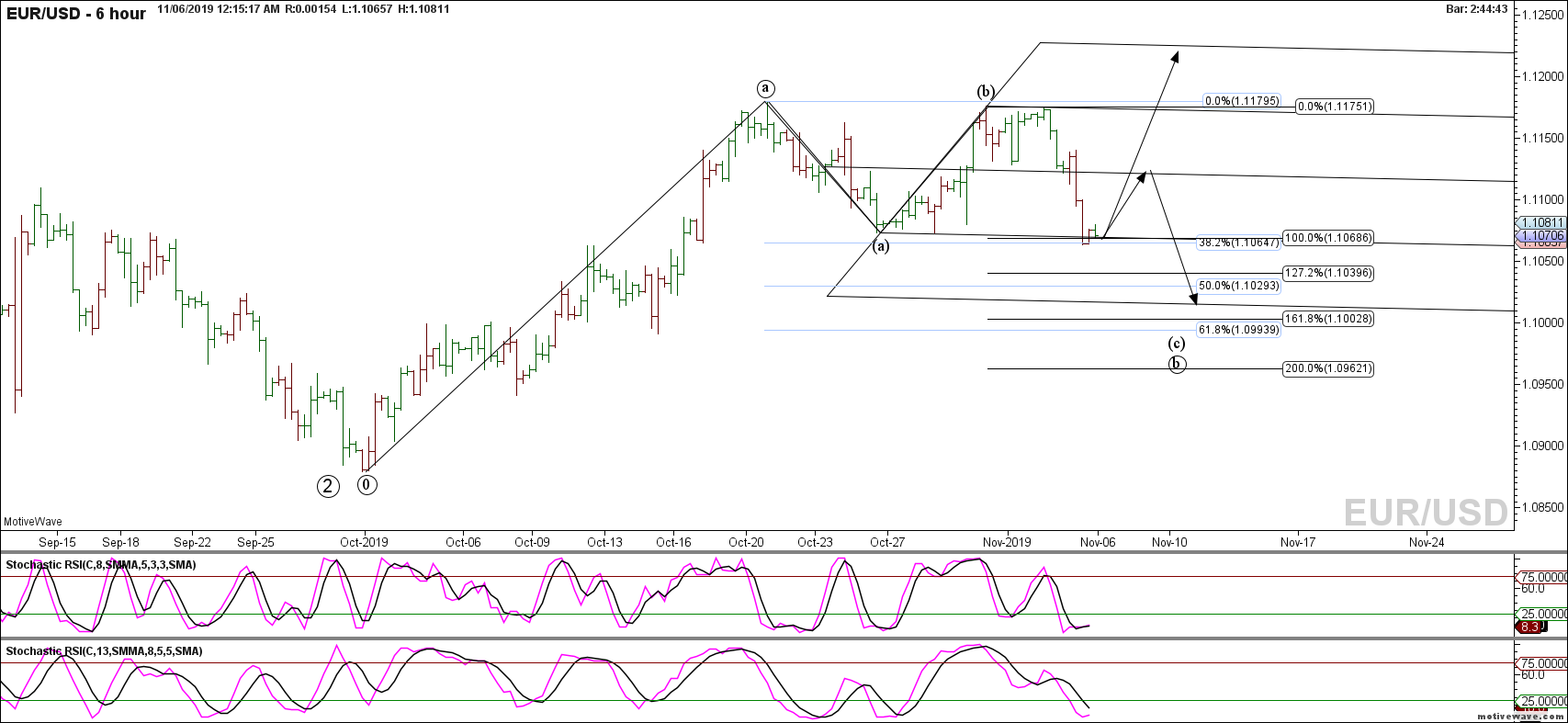Click the "R:0.00154" range readout
The image size is (1568, 723).
coord(310,8)
